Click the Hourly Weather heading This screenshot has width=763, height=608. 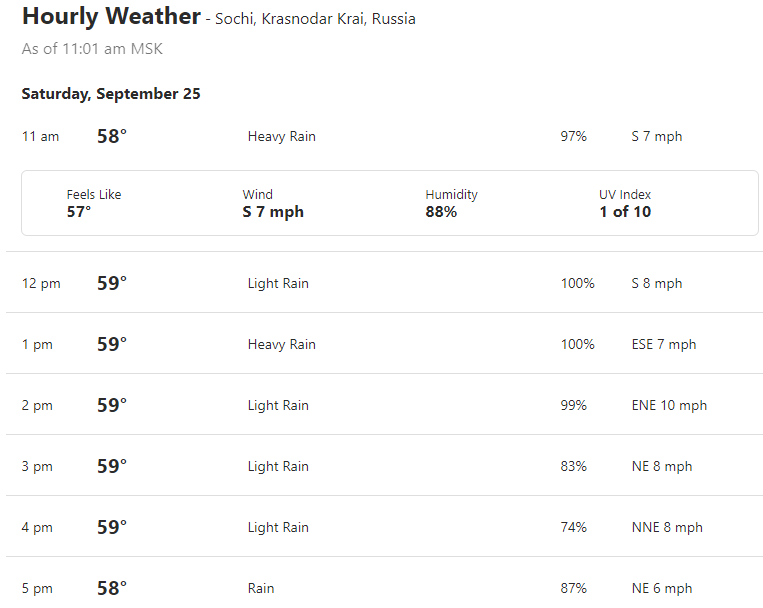point(111,16)
